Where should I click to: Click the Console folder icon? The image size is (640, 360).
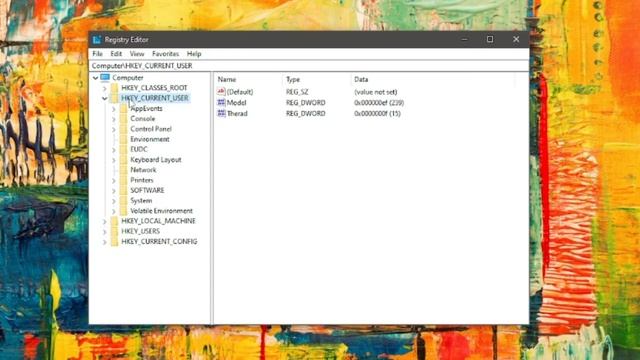[124, 119]
